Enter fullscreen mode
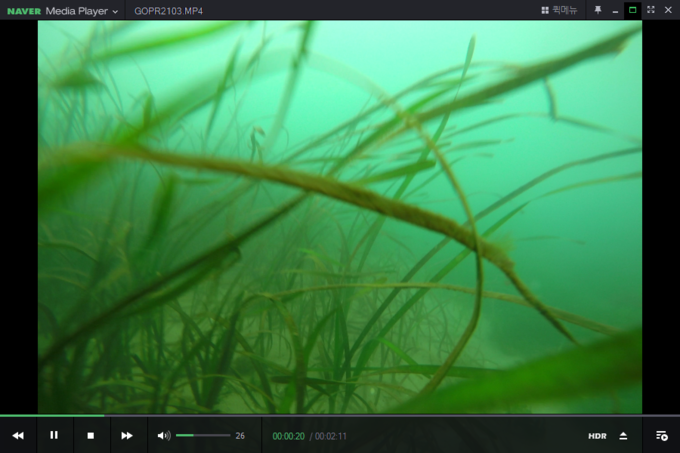 [651, 10]
